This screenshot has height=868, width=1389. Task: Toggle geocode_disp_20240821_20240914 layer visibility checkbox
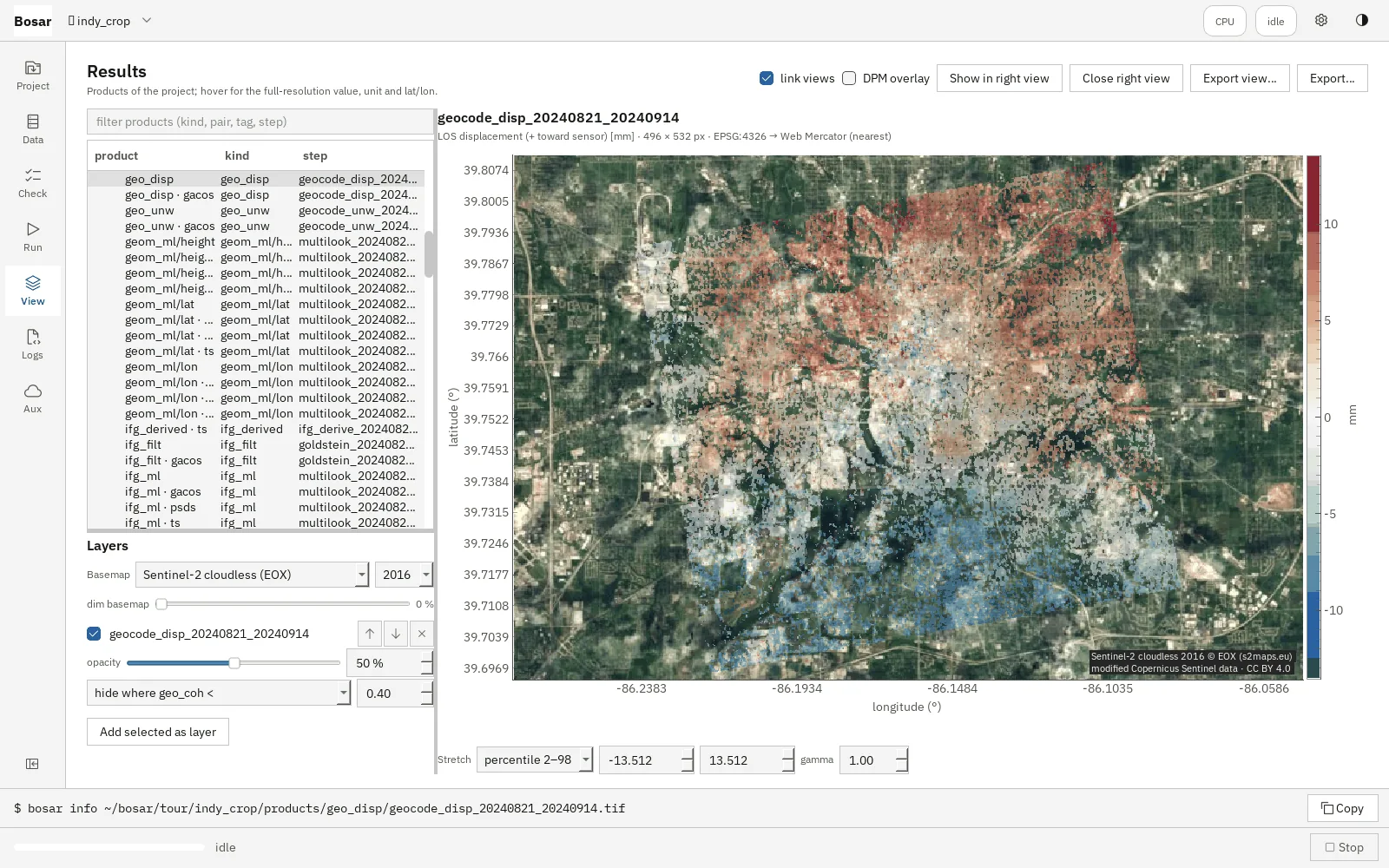(x=94, y=634)
